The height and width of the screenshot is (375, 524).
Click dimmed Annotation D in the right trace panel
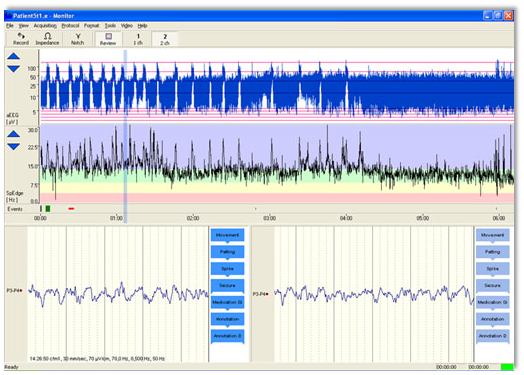[493, 336]
